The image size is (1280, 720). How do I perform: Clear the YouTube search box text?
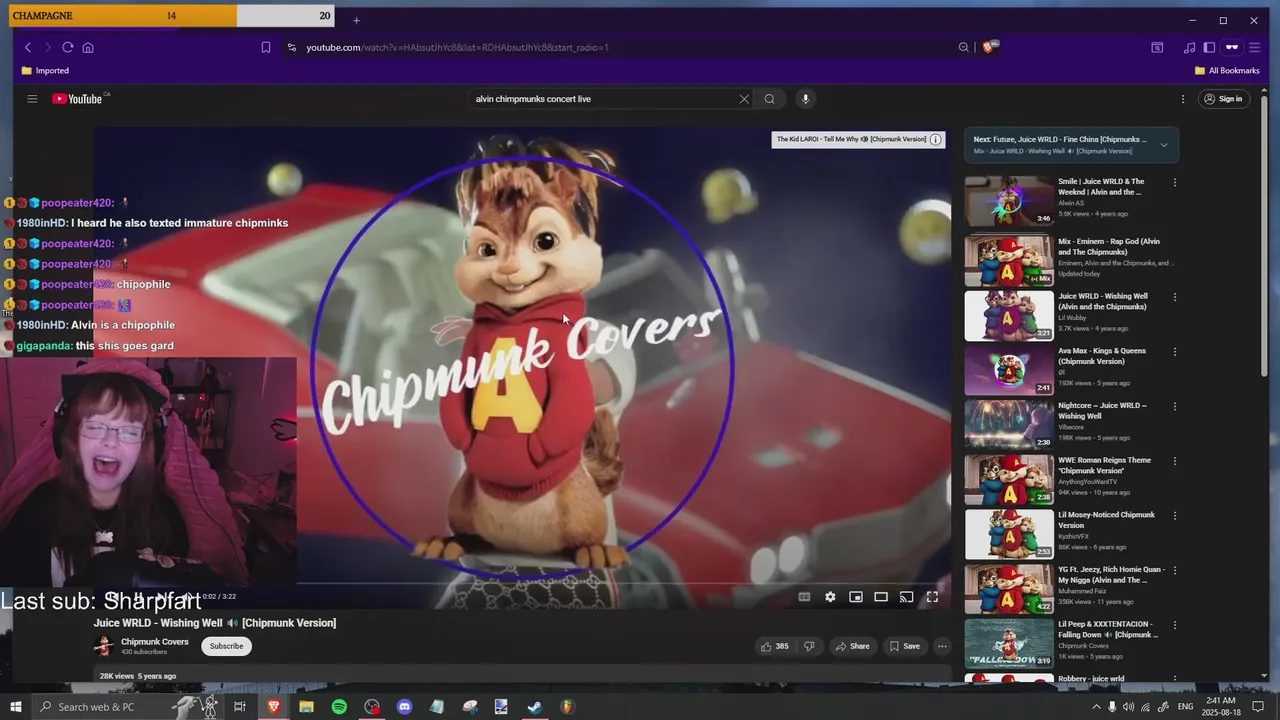click(744, 99)
